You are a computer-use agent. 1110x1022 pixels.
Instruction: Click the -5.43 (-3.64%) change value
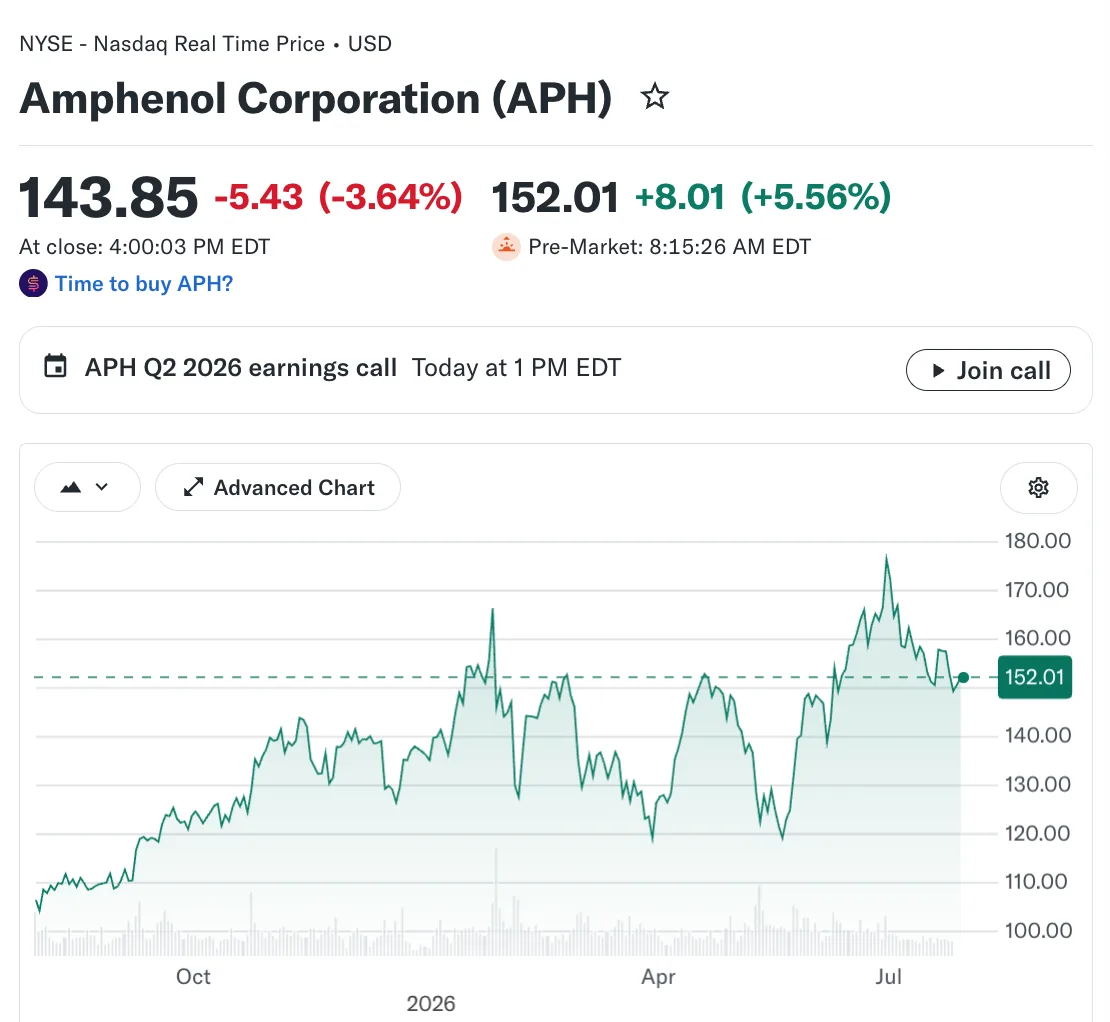pyautogui.click(x=338, y=197)
